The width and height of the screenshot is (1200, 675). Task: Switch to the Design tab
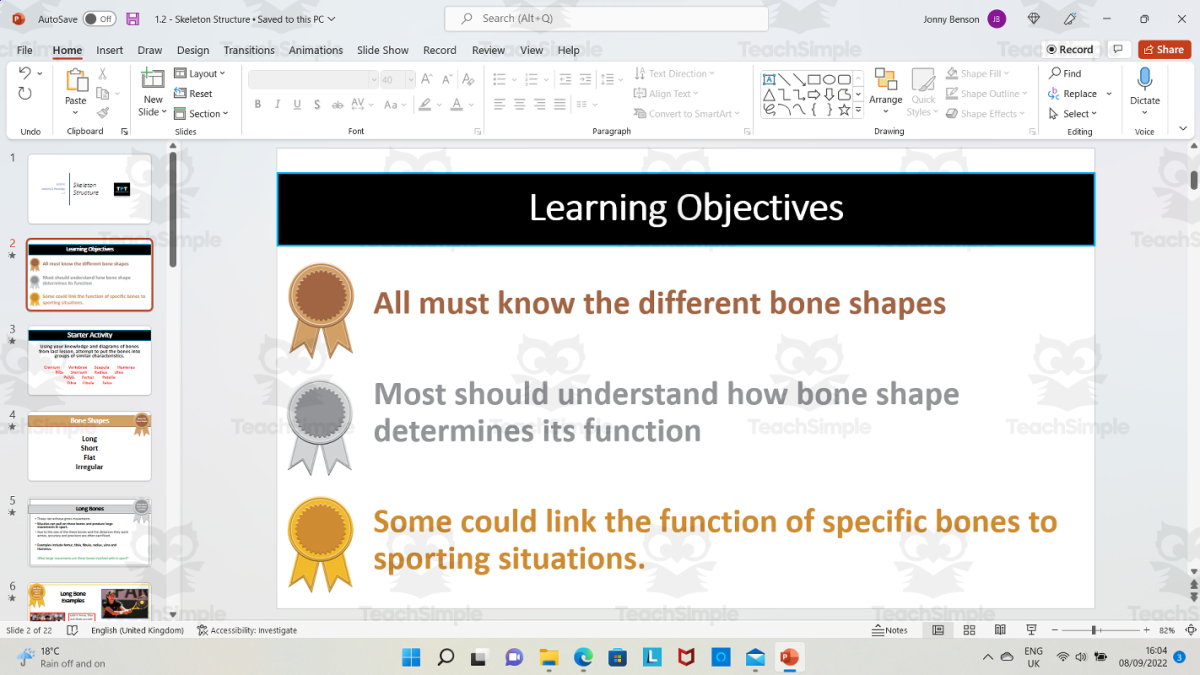tap(193, 50)
